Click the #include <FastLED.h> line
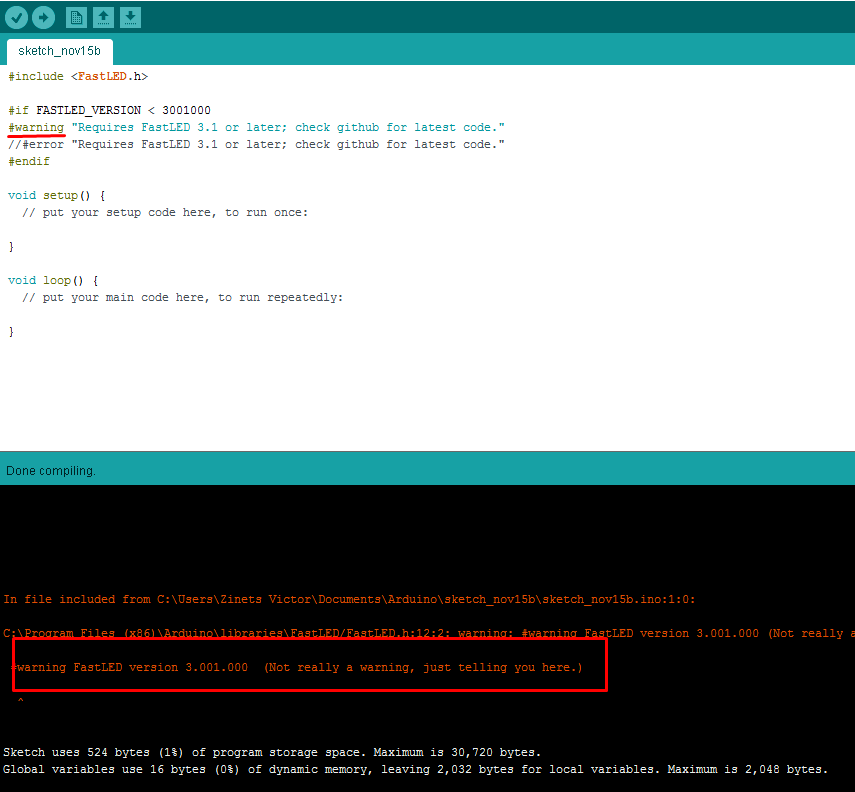 (x=78, y=76)
